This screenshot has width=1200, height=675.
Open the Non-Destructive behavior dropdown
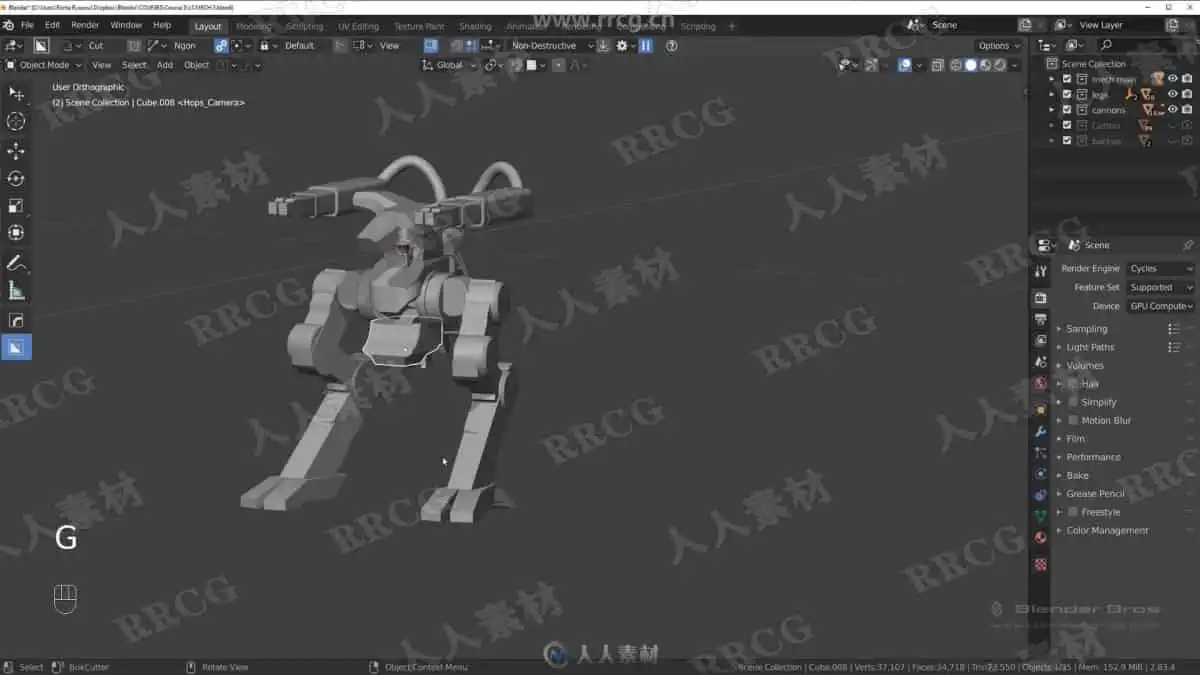pos(551,45)
